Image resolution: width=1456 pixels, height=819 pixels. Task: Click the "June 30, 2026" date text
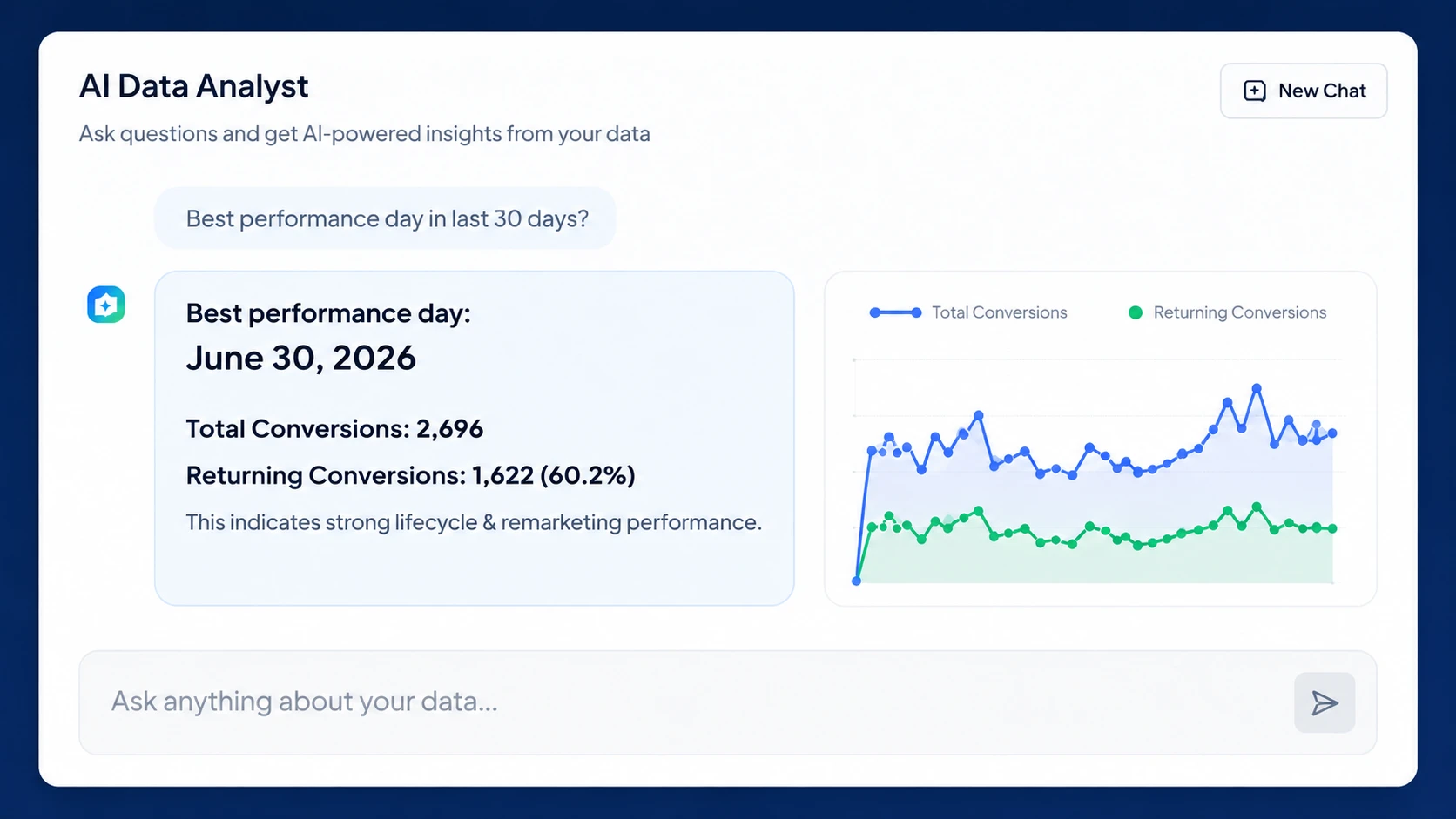(300, 358)
